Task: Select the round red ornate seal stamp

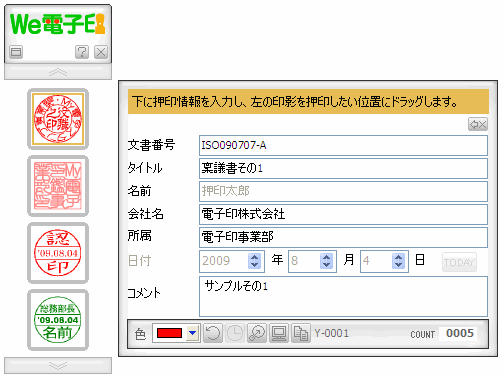Action: [58, 119]
